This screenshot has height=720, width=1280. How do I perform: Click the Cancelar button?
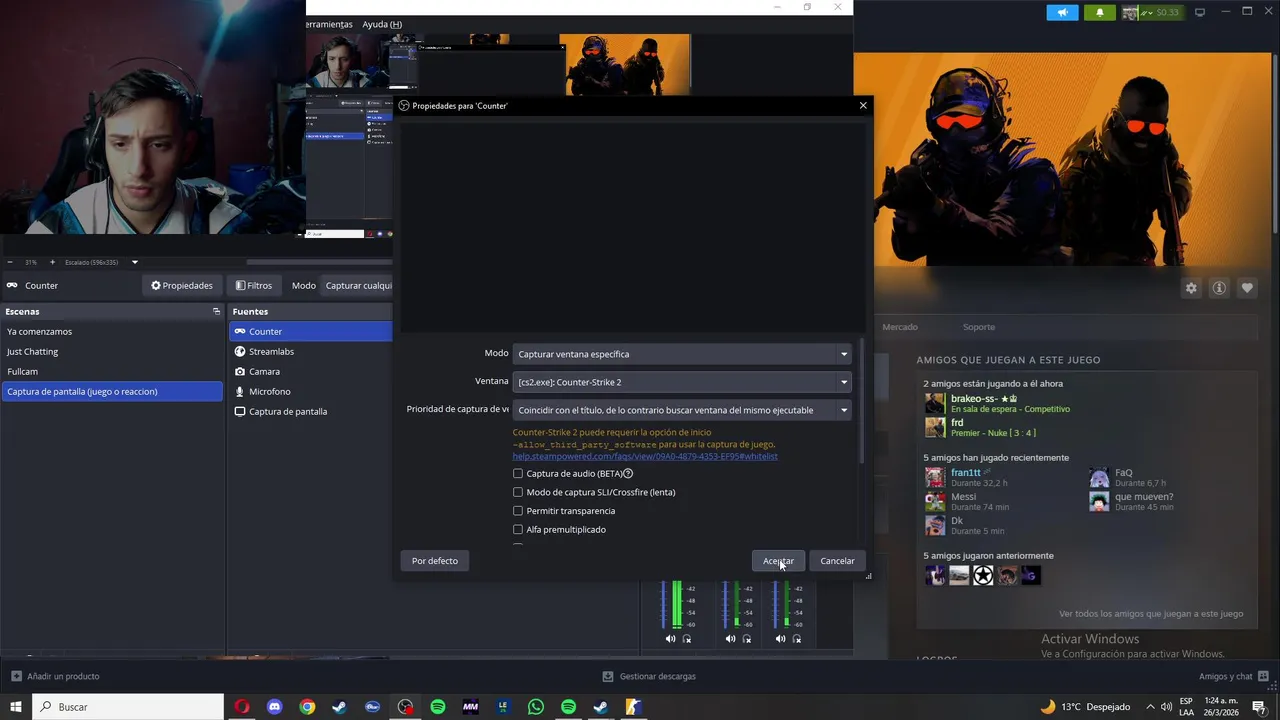(x=837, y=561)
